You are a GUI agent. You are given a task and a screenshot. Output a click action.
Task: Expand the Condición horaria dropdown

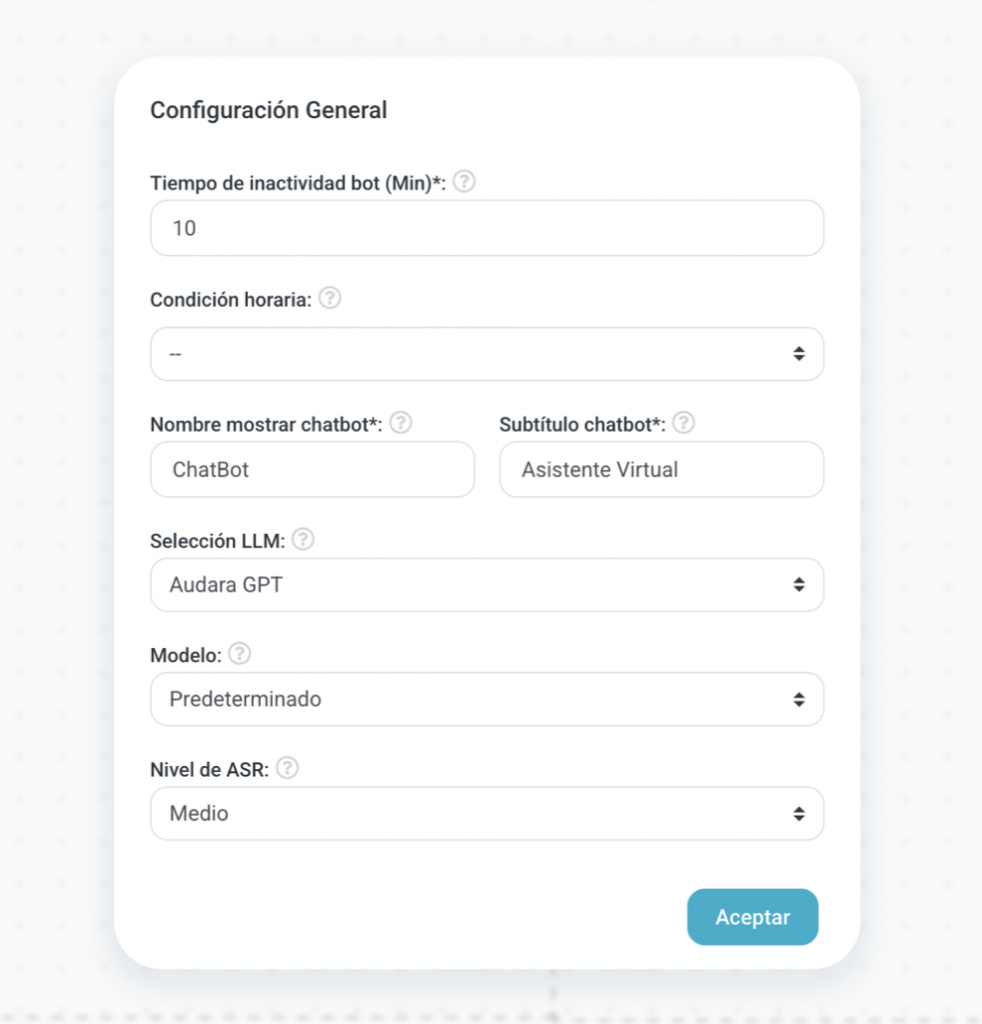pos(486,354)
